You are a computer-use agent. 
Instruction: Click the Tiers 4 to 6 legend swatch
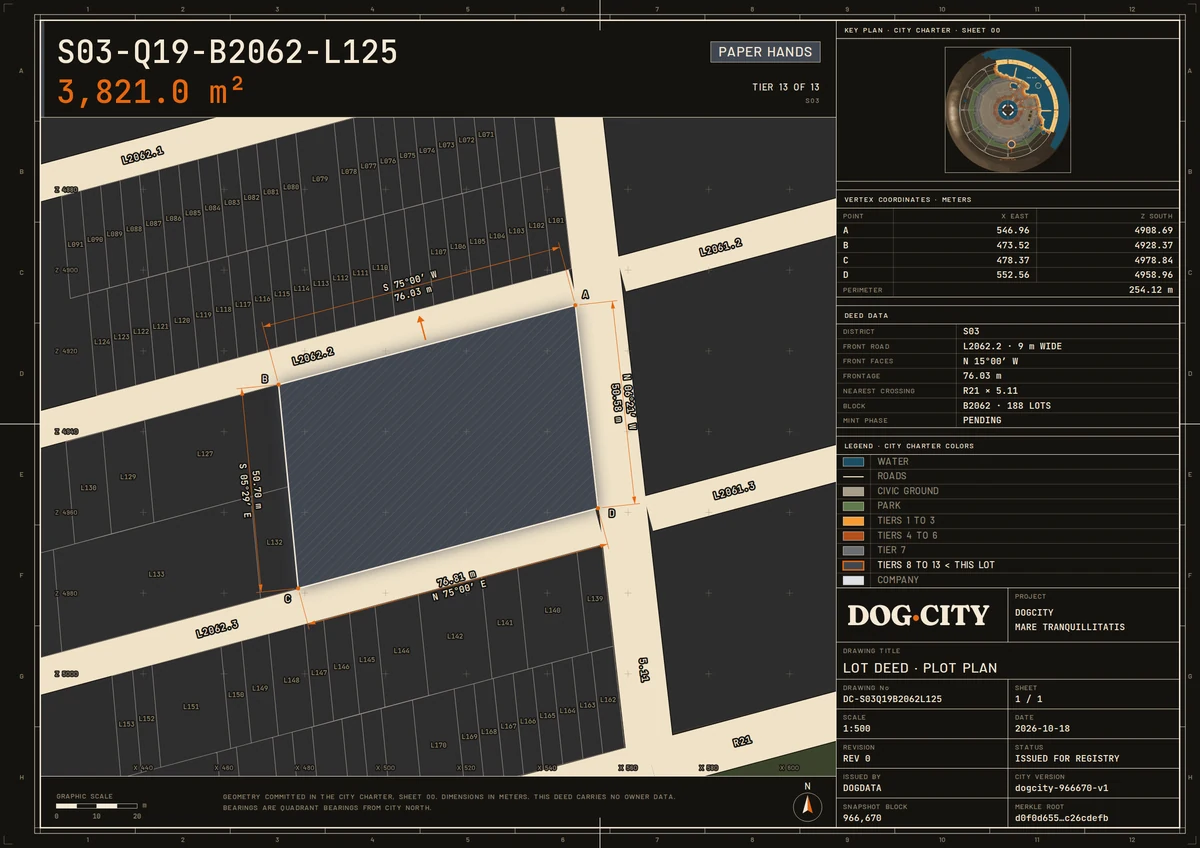(x=853, y=536)
